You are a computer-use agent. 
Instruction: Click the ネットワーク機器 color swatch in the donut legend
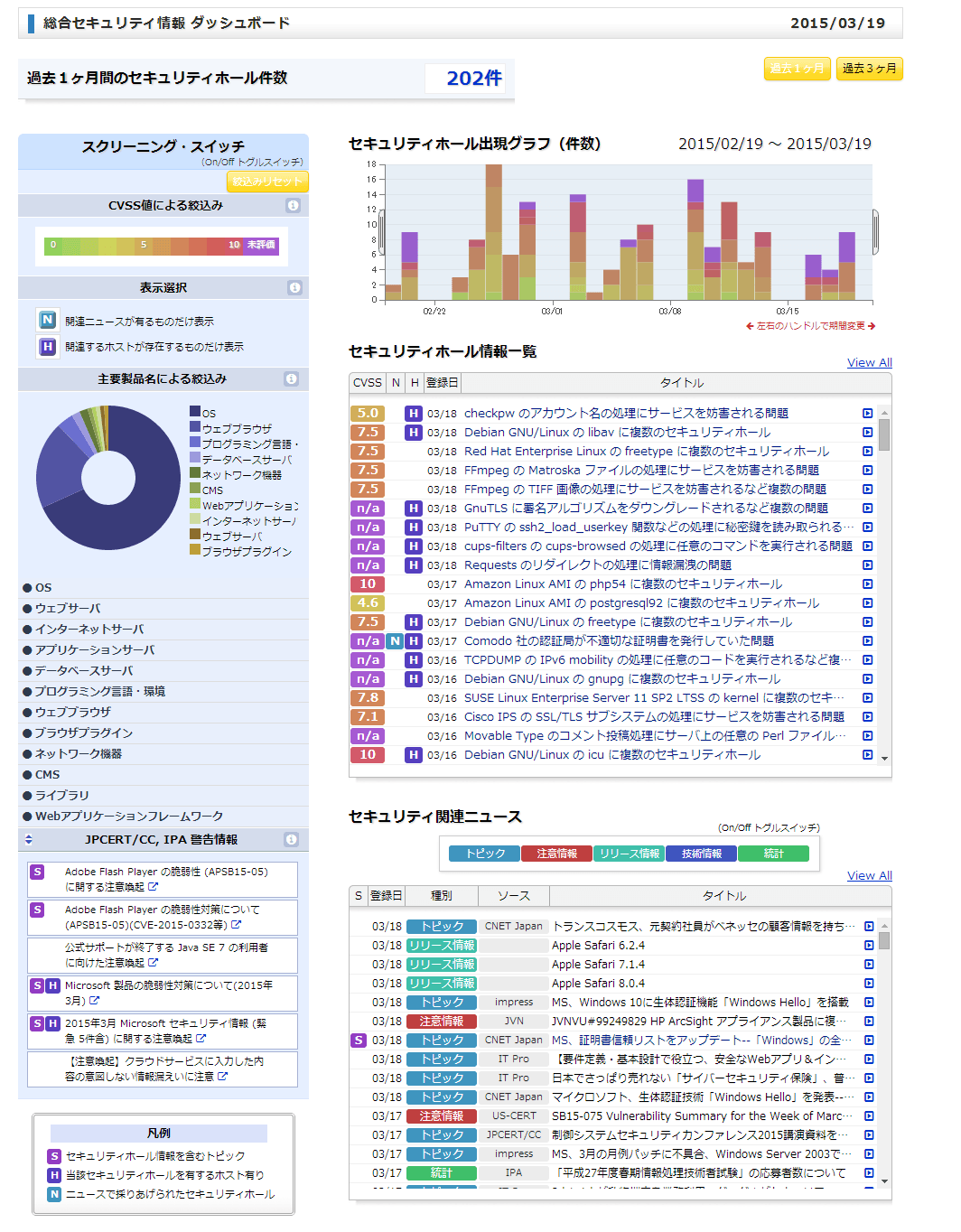pyautogui.click(x=195, y=474)
